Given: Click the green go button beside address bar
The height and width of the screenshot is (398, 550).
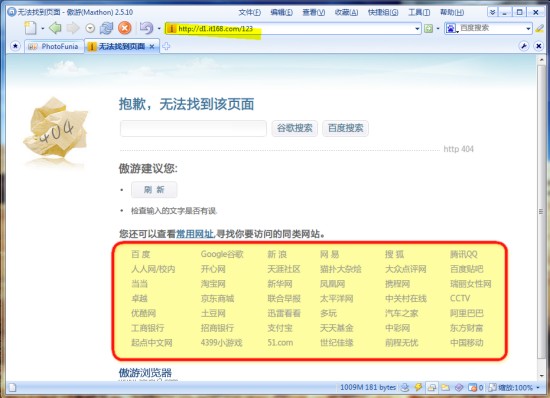Looking at the screenshot, I should 428,28.
